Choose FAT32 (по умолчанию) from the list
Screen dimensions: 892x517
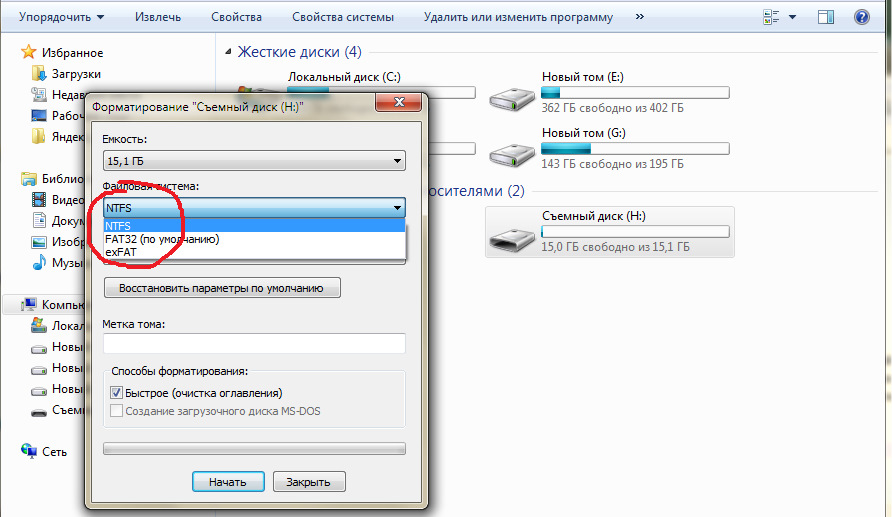(254, 239)
